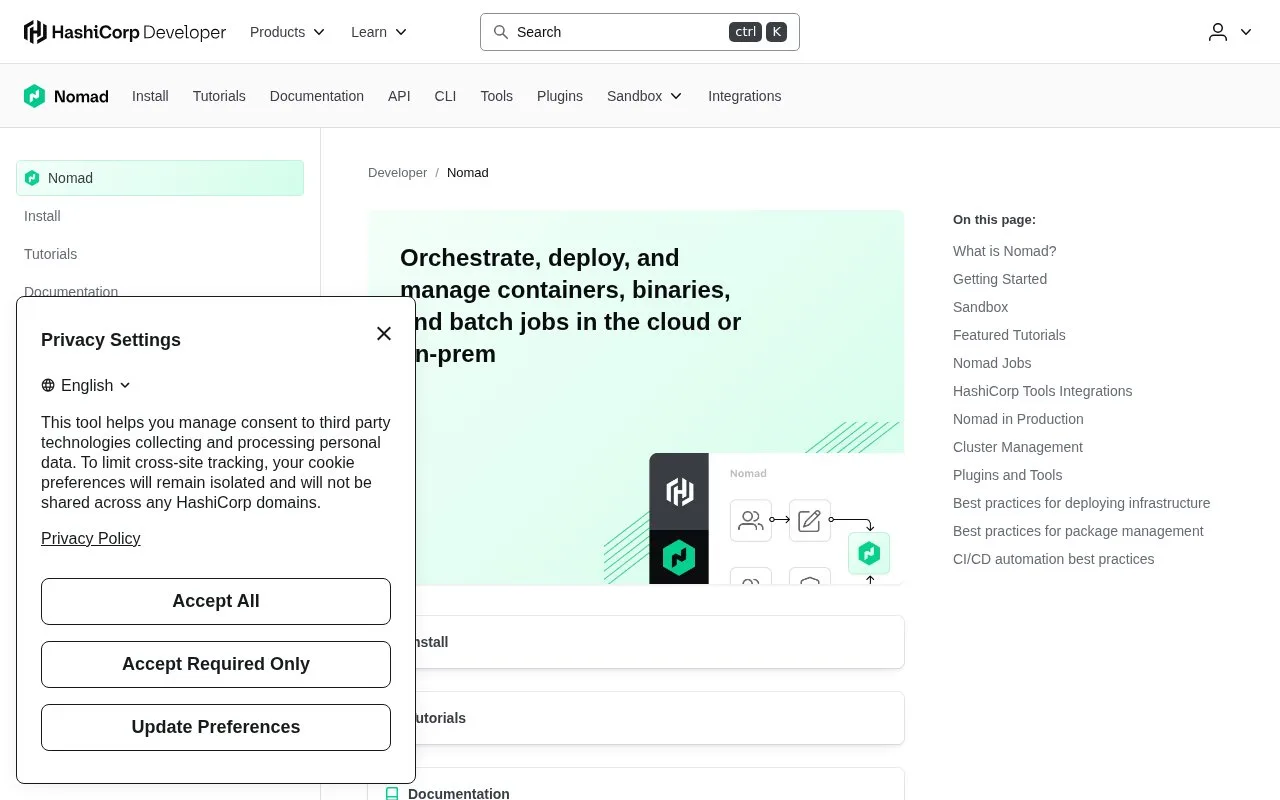Focus the Search input field
1280x800 pixels.
[x=640, y=32]
